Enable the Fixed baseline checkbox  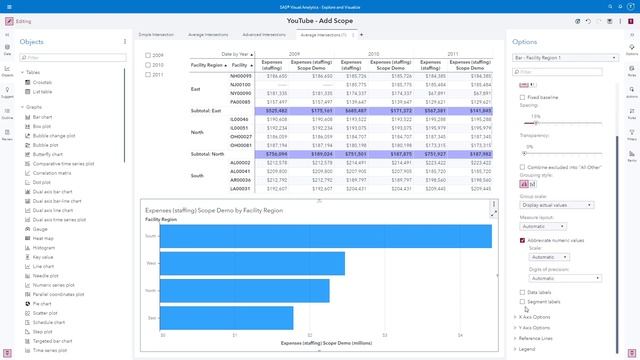(522, 98)
